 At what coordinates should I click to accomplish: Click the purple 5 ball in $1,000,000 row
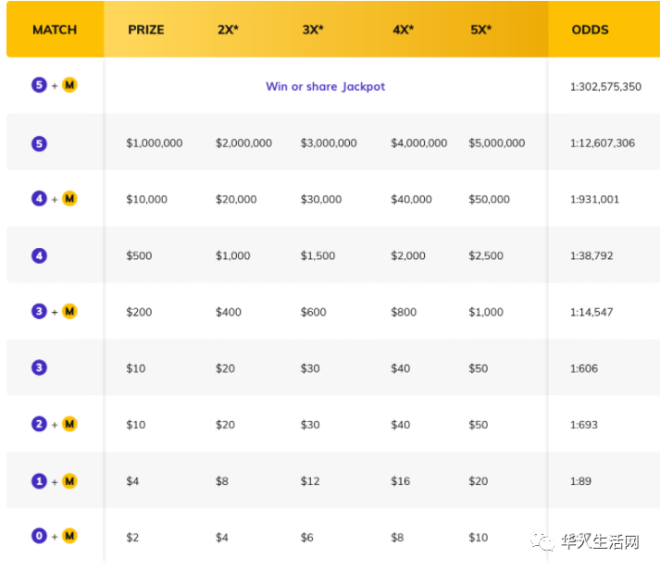[39, 144]
